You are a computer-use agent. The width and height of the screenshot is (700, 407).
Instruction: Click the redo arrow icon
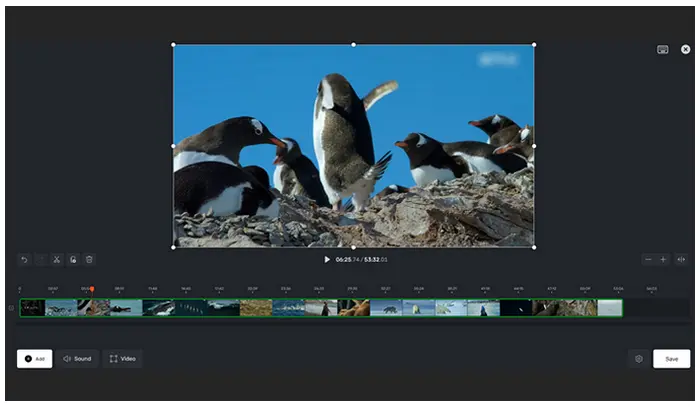point(40,259)
